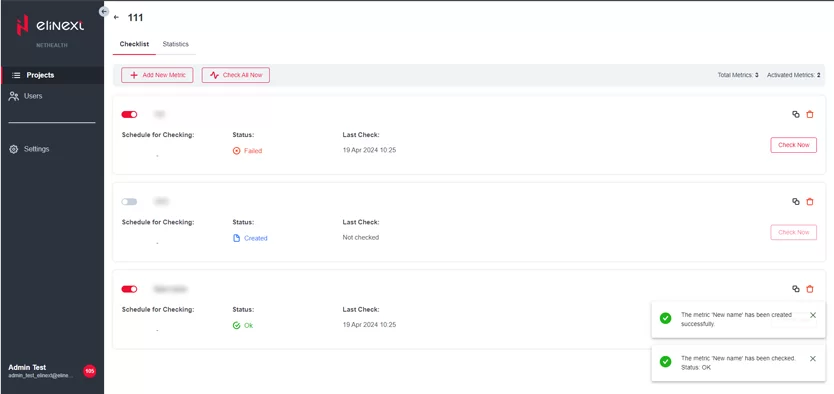
Task: Click the Failed metric's last check date
Action: tap(369, 150)
